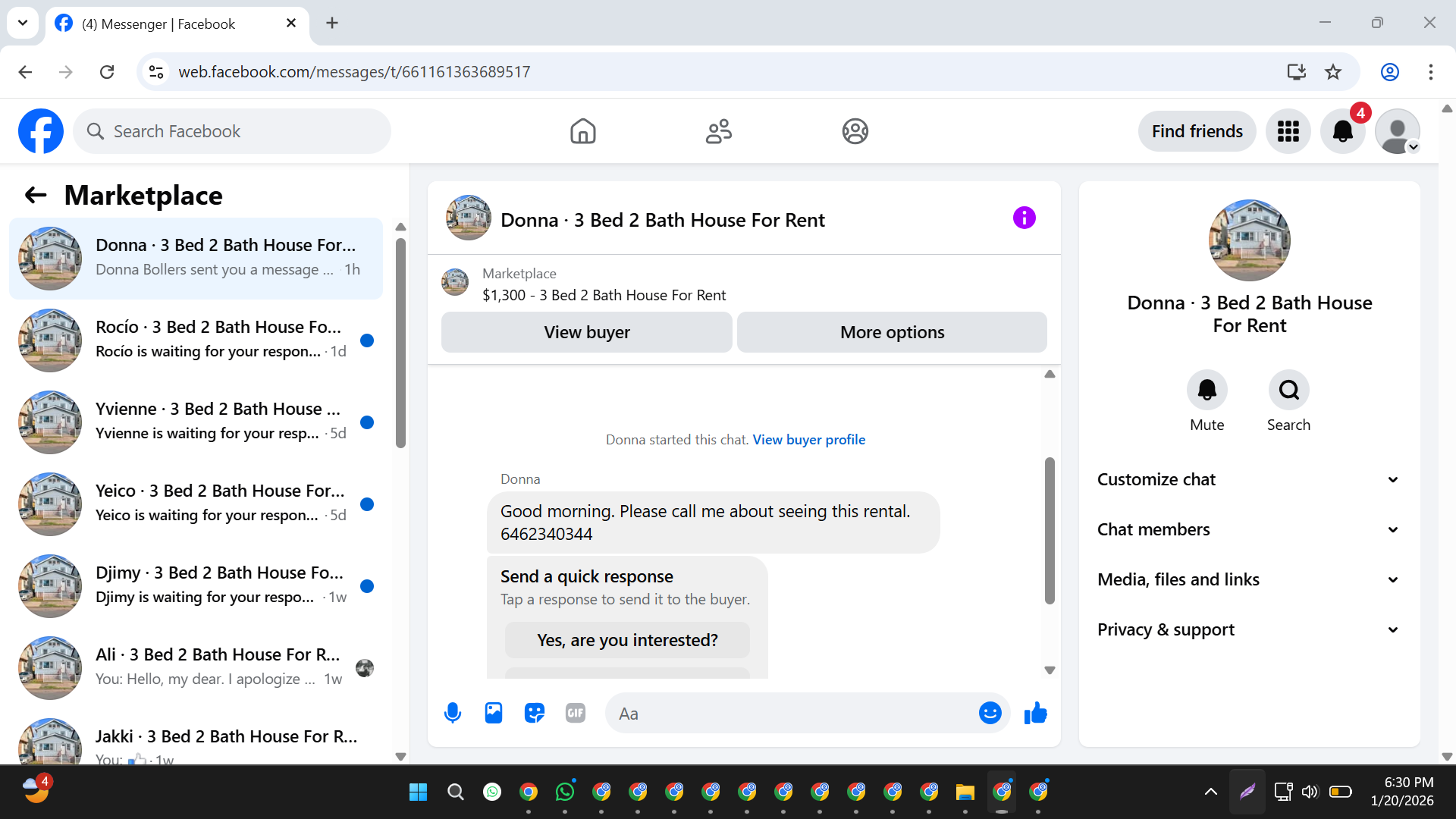Attach a photo using the image icon
Image resolution: width=1456 pixels, height=819 pixels.
pos(494,713)
